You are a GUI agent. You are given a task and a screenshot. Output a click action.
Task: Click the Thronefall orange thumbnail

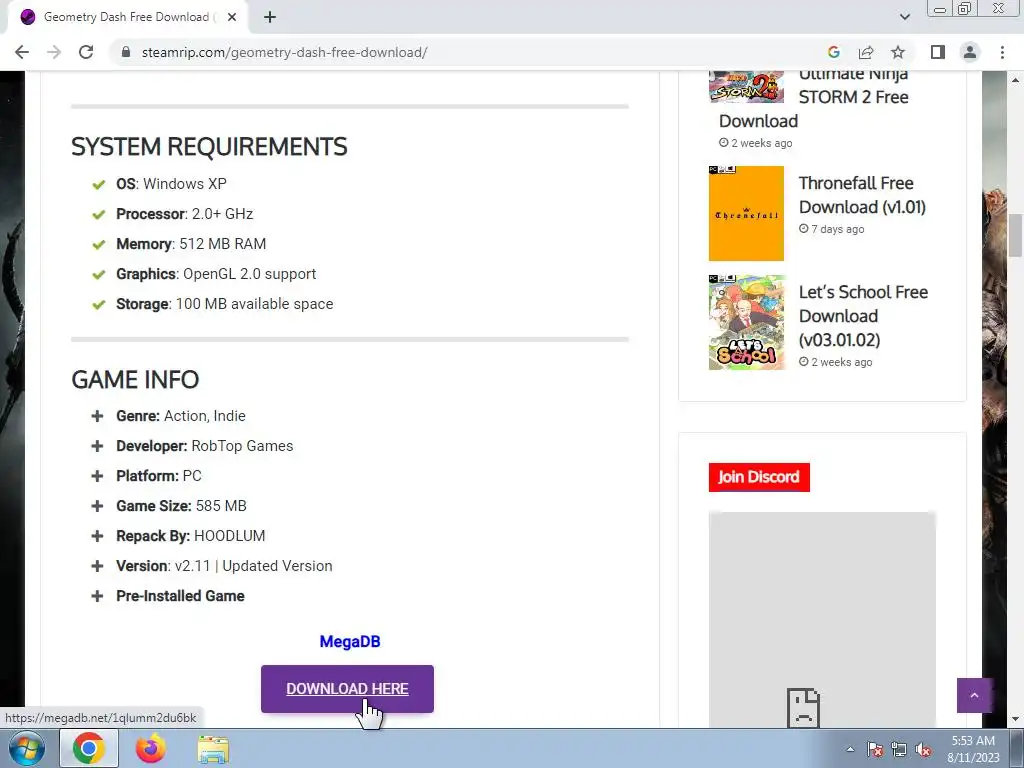click(x=746, y=213)
